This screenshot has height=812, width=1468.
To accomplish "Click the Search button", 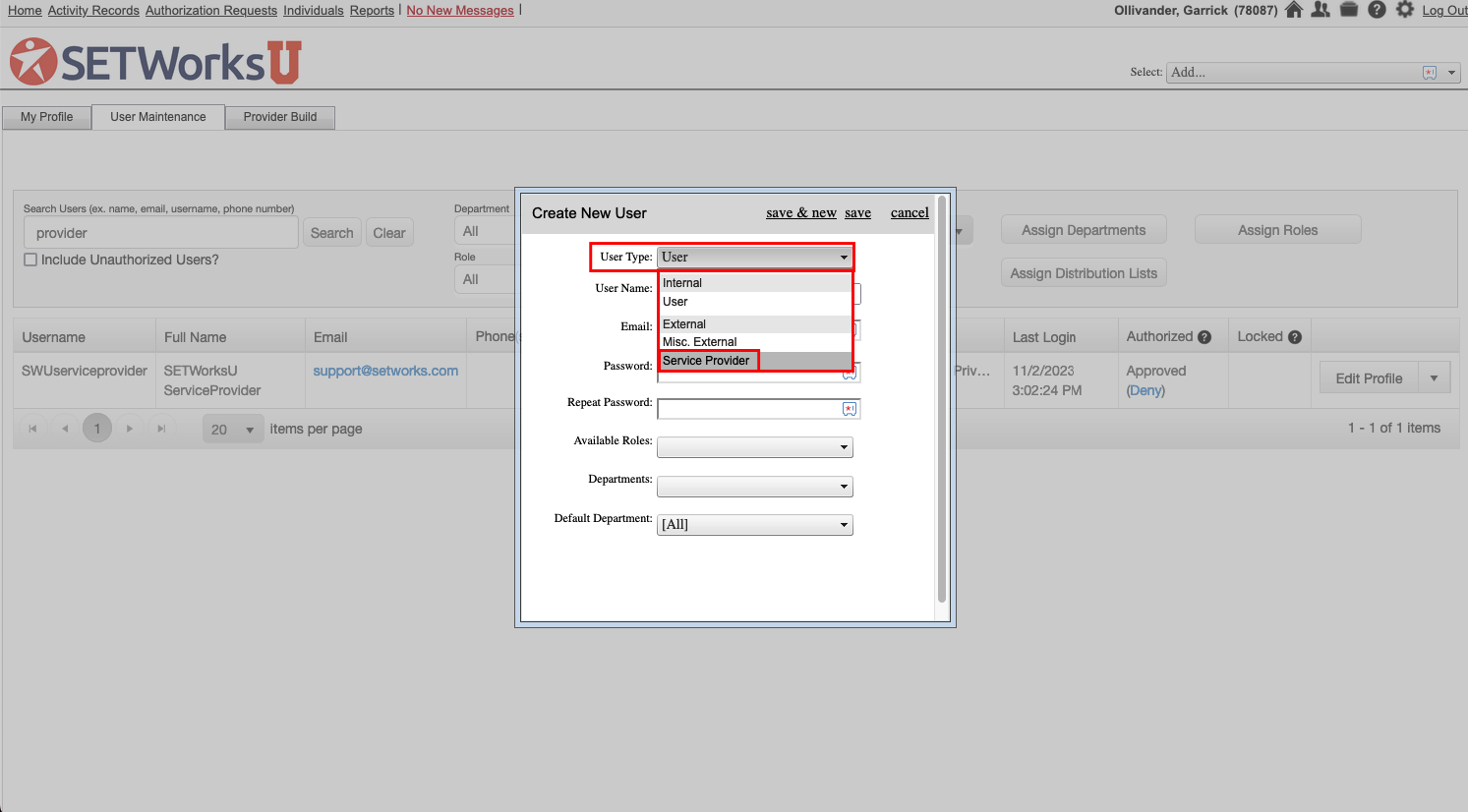I will click(x=331, y=233).
